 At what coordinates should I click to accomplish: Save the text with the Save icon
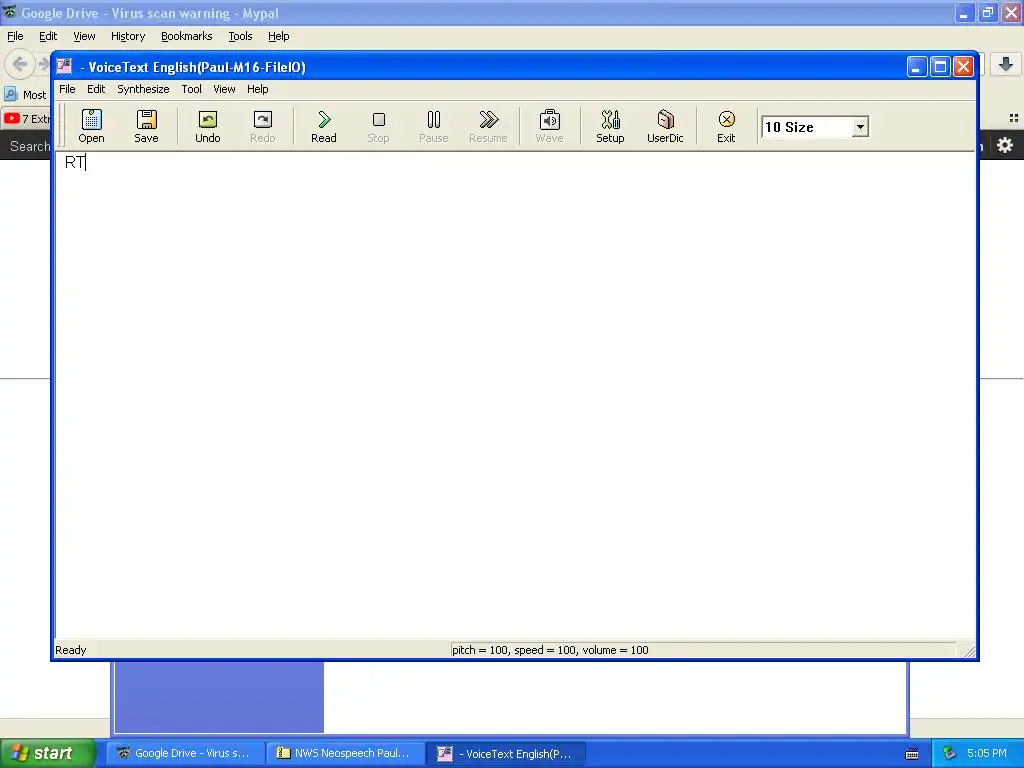(x=146, y=126)
